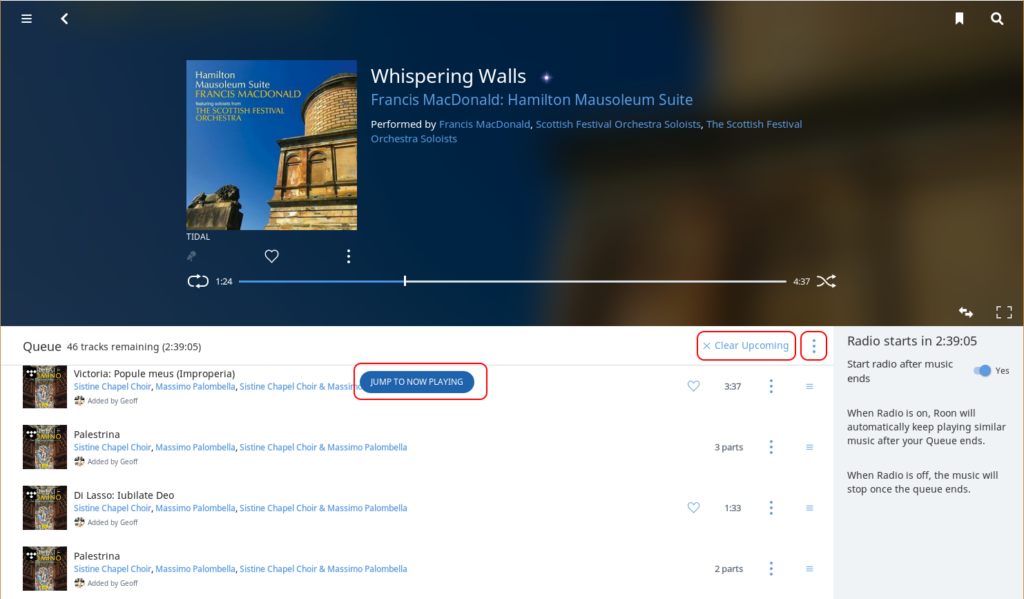Open Scottish Festival Orchestra Soloists link
This screenshot has width=1024, height=599.
coord(618,124)
